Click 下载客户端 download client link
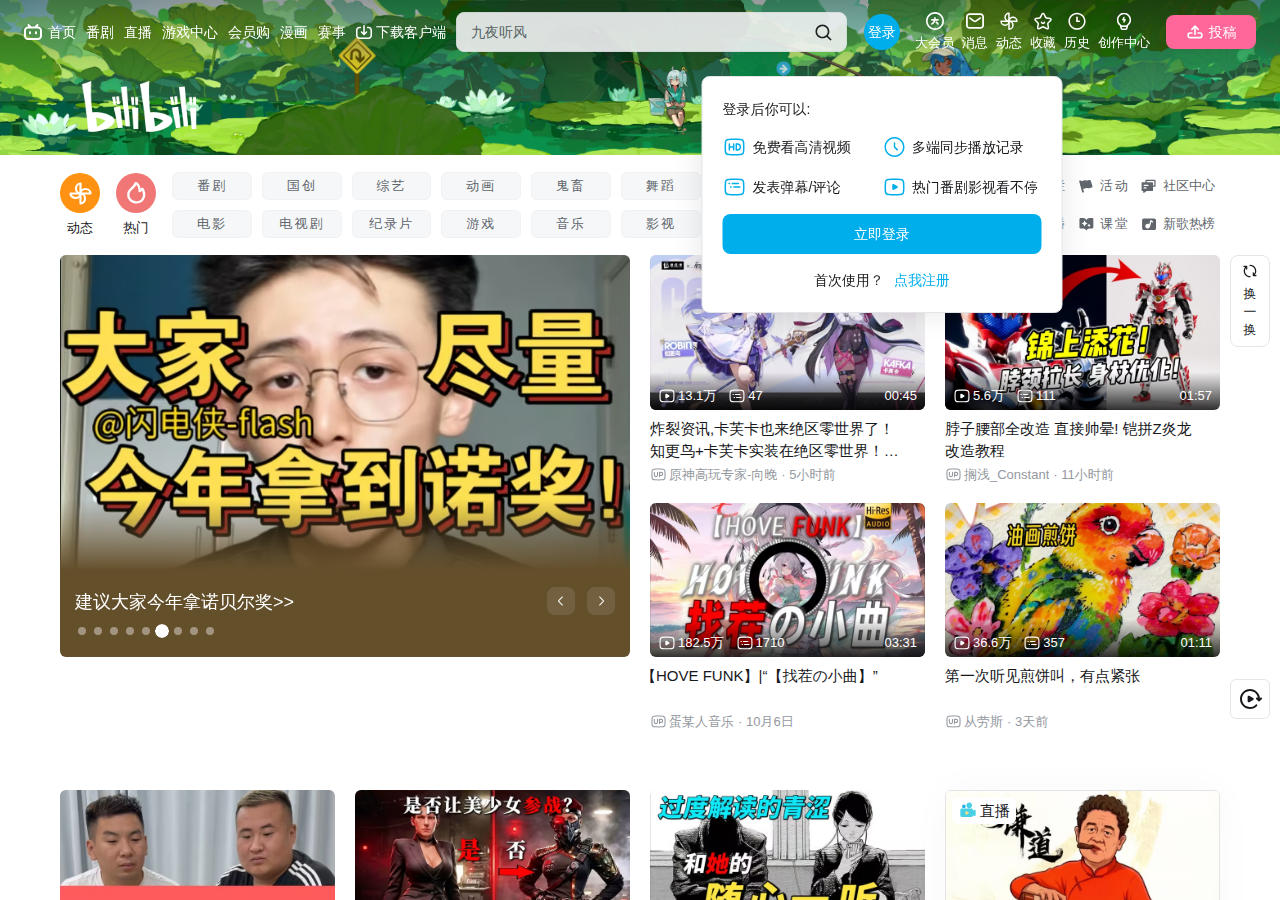Viewport: 1280px width, 900px height. 401,32
